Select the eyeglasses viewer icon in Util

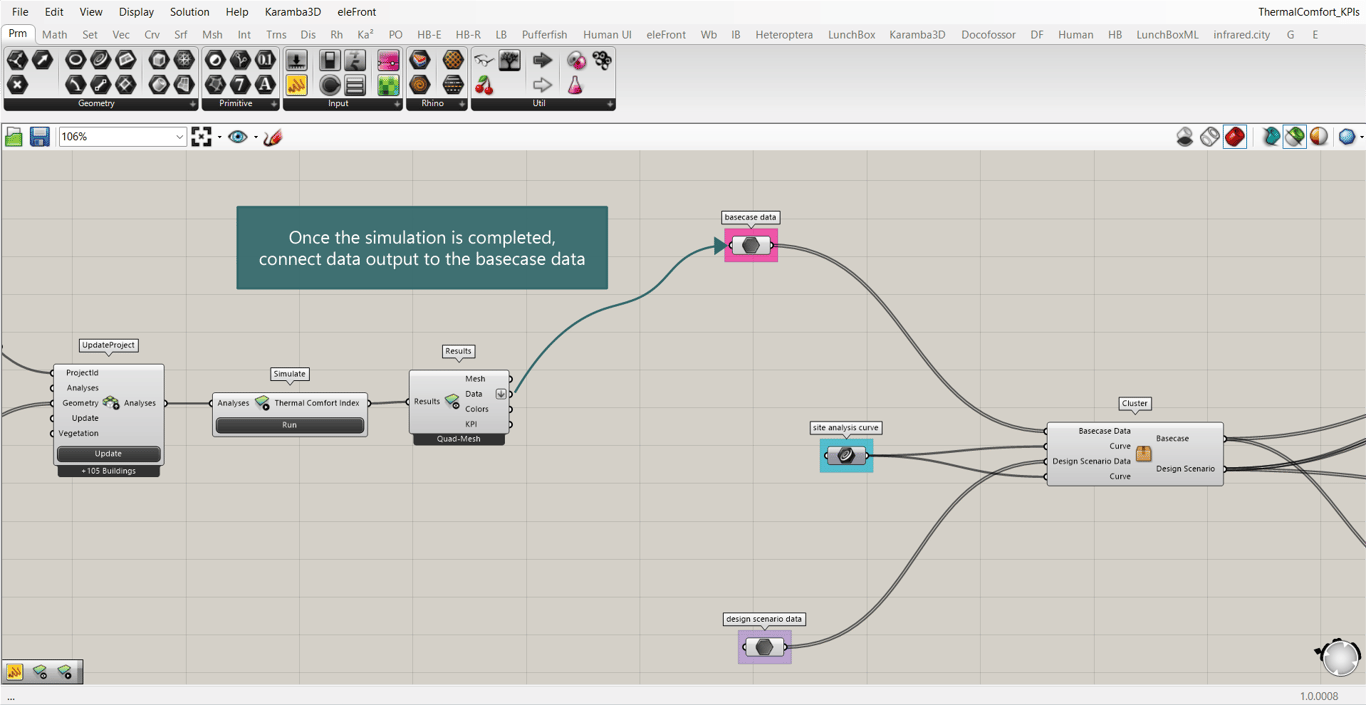pyautogui.click(x=484, y=60)
